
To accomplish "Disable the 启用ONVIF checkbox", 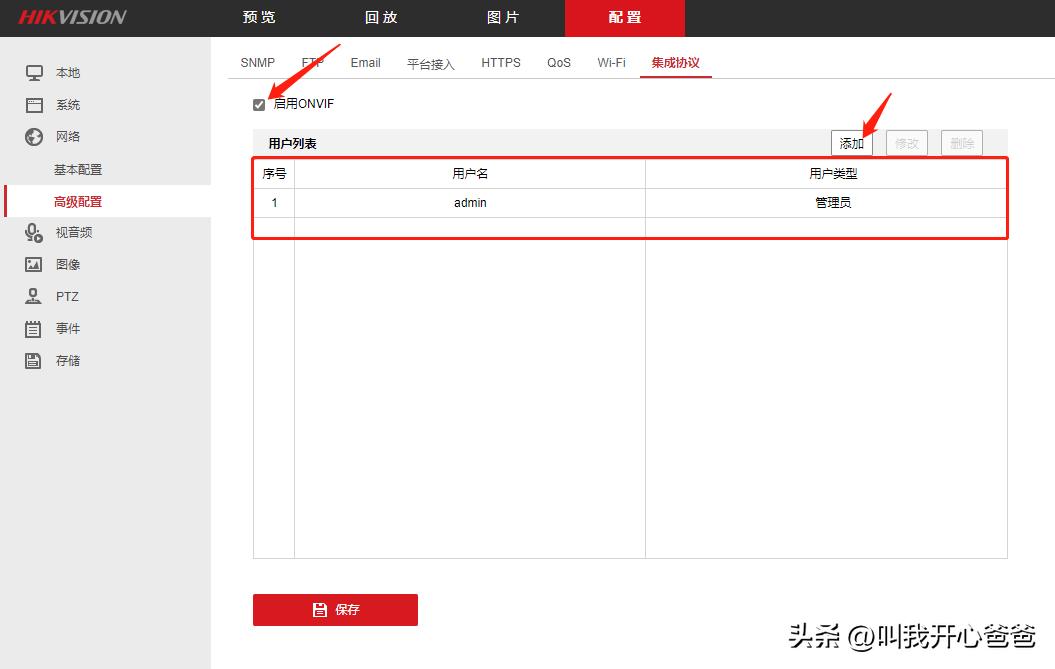I will point(259,103).
